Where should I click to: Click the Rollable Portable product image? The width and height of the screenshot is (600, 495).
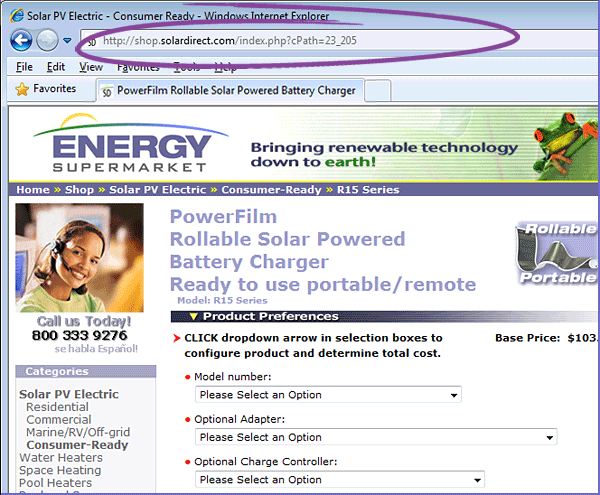point(557,253)
